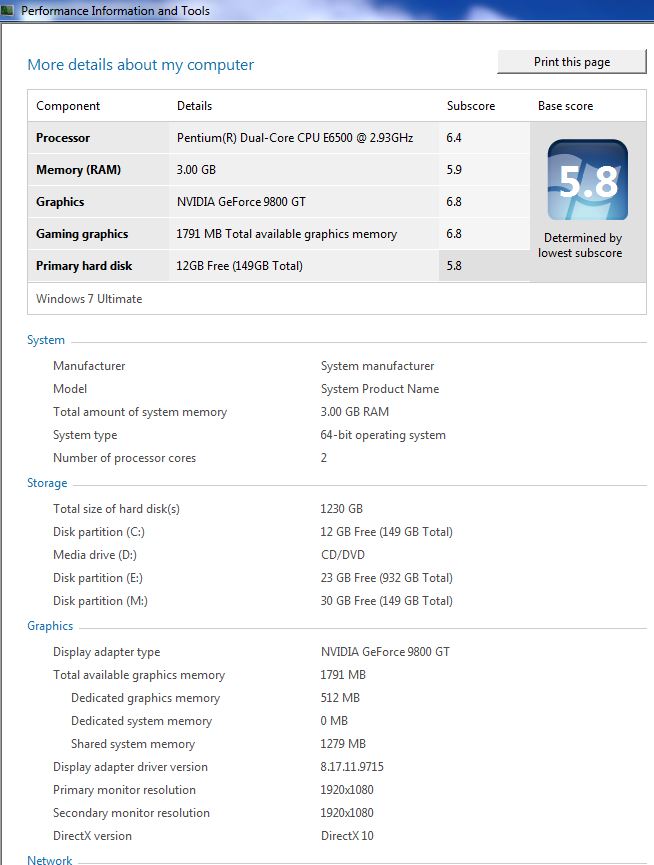Image resolution: width=654 pixels, height=865 pixels.
Task: Select the driver version 8.17.11.9715
Action: tap(352, 767)
